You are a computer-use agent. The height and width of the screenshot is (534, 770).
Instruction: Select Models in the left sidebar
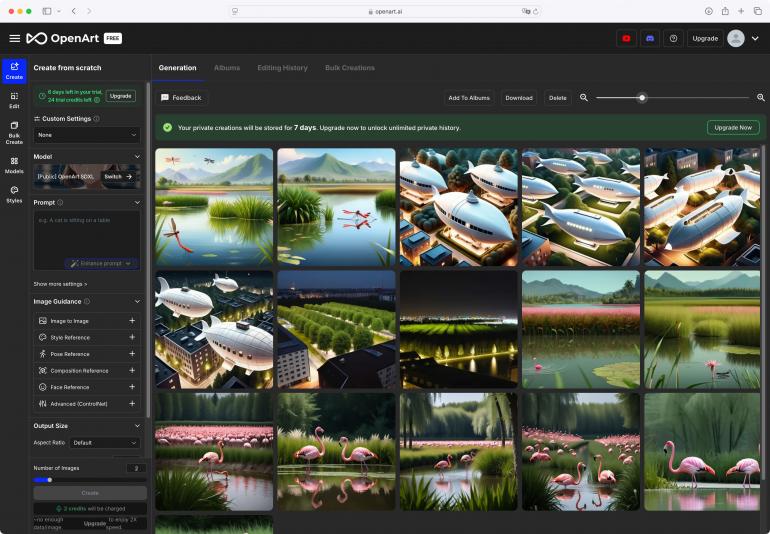[14, 165]
